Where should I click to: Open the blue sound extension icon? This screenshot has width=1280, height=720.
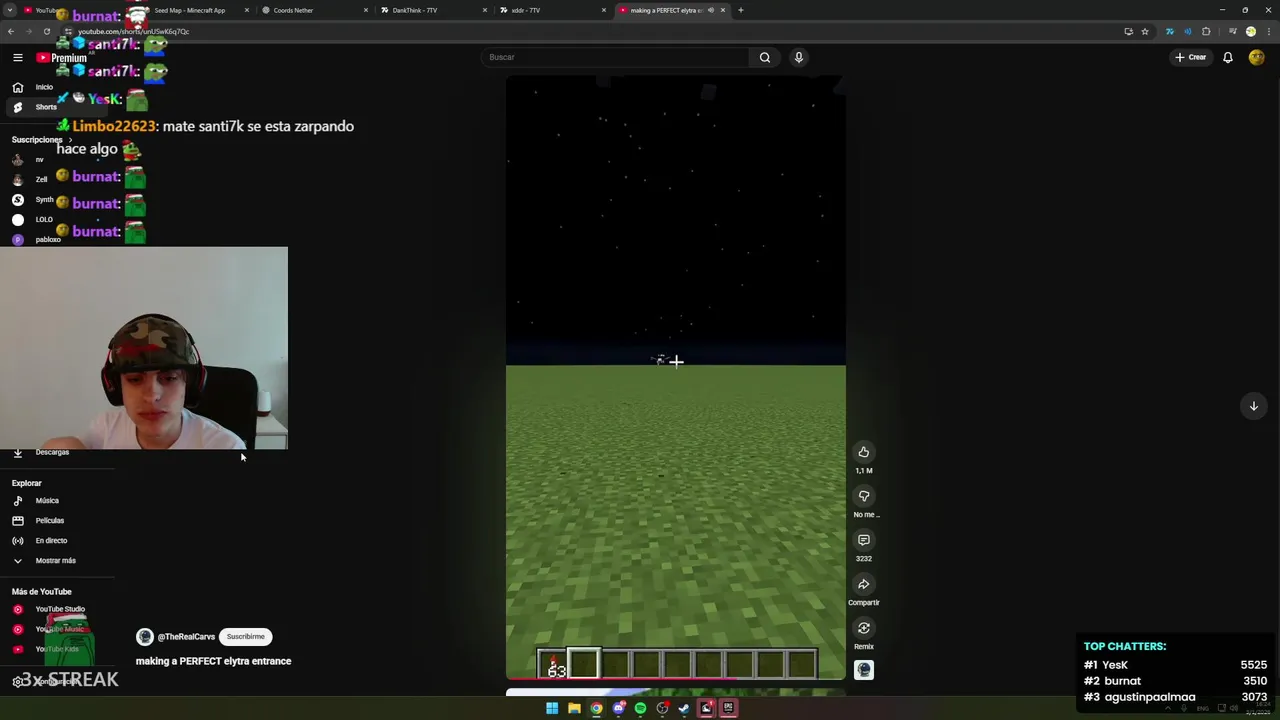point(1187,31)
